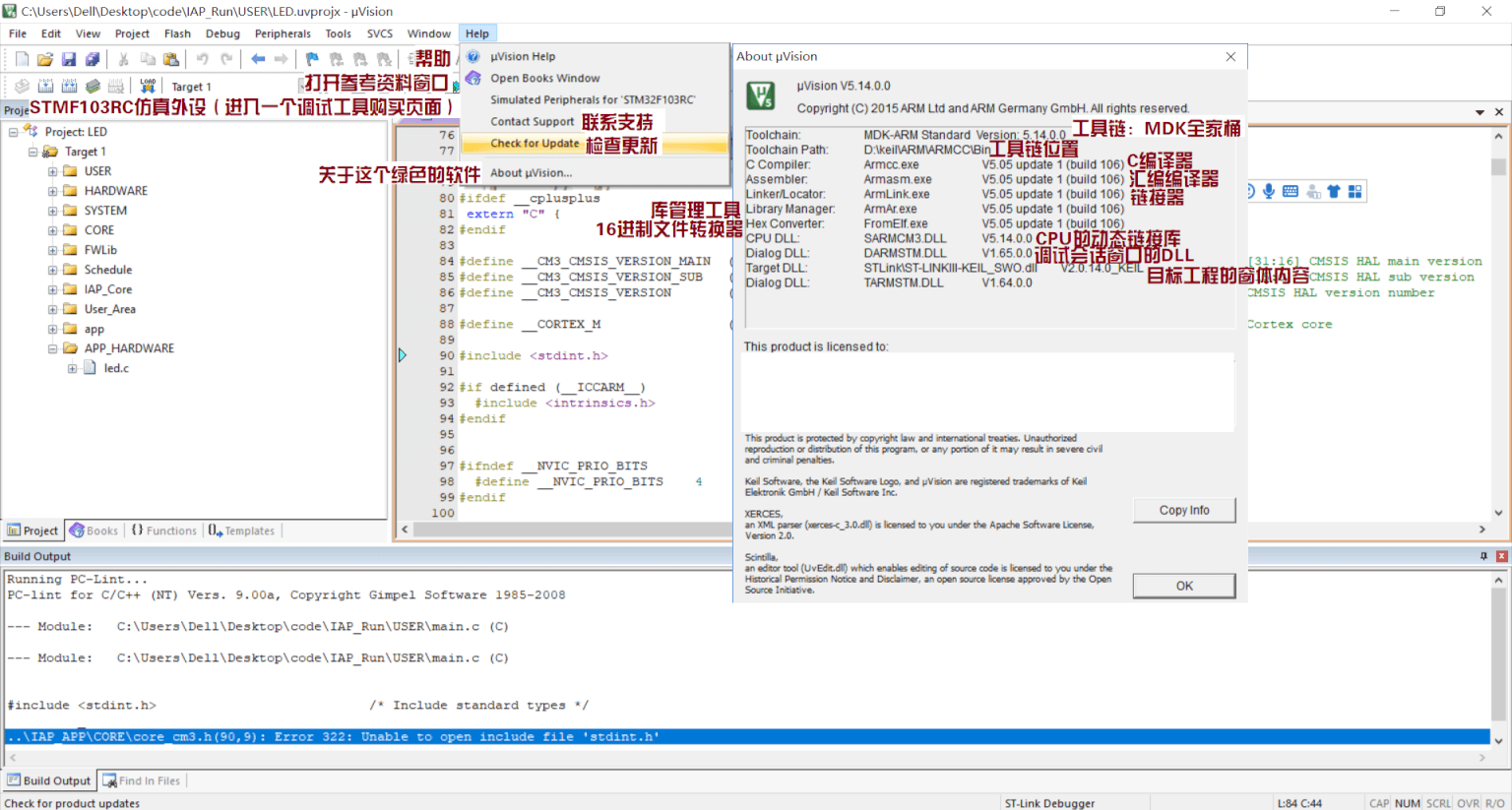Save the current file via toolbar
This screenshot has width=1512, height=810.
pyautogui.click(x=69, y=60)
